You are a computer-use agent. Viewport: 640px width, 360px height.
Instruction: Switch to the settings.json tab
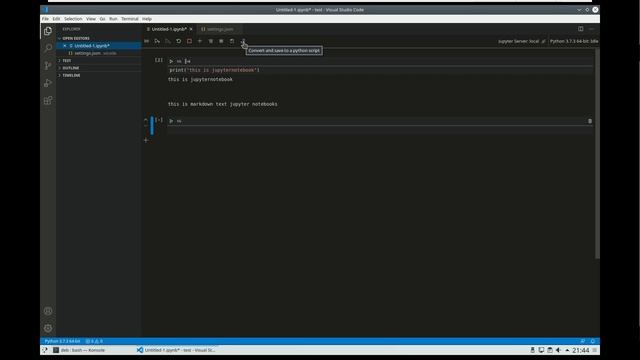click(x=220, y=29)
